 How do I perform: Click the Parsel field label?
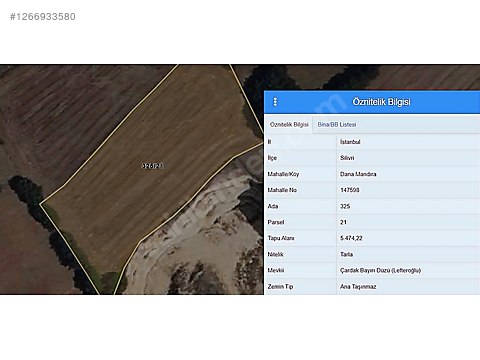[x=276, y=222]
